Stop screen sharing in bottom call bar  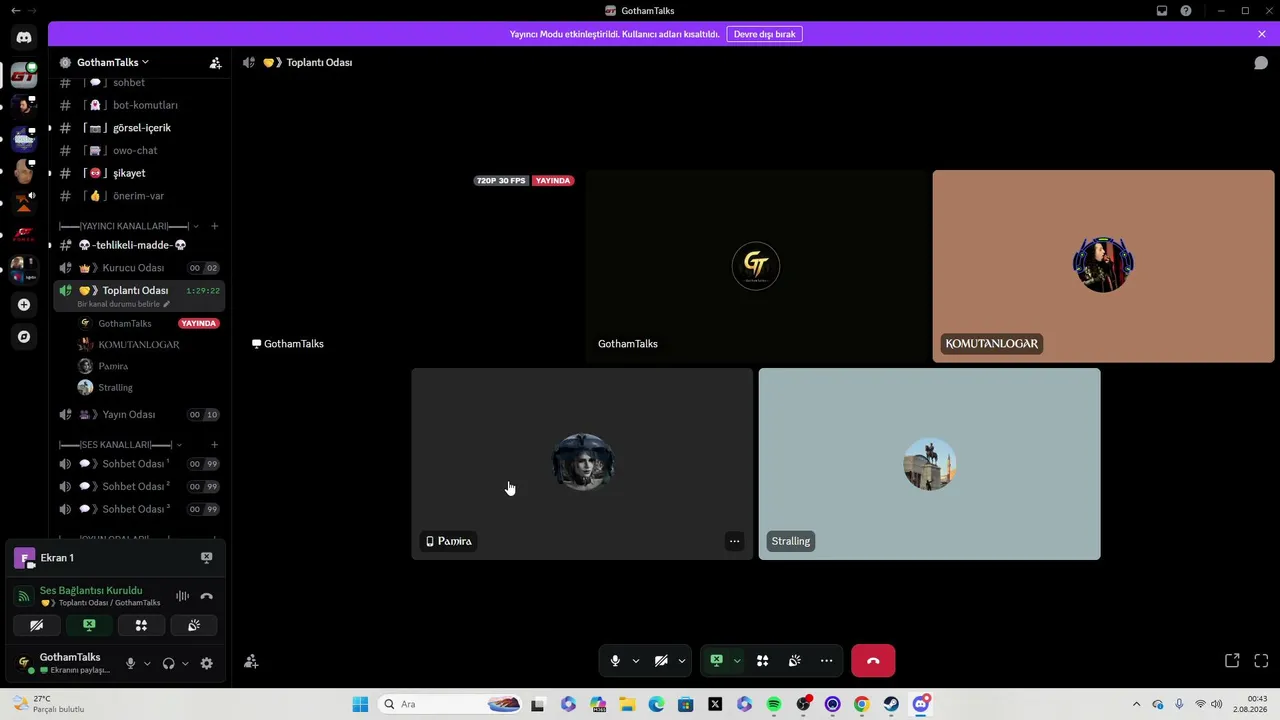pyautogui.click(x=716, y=661)
